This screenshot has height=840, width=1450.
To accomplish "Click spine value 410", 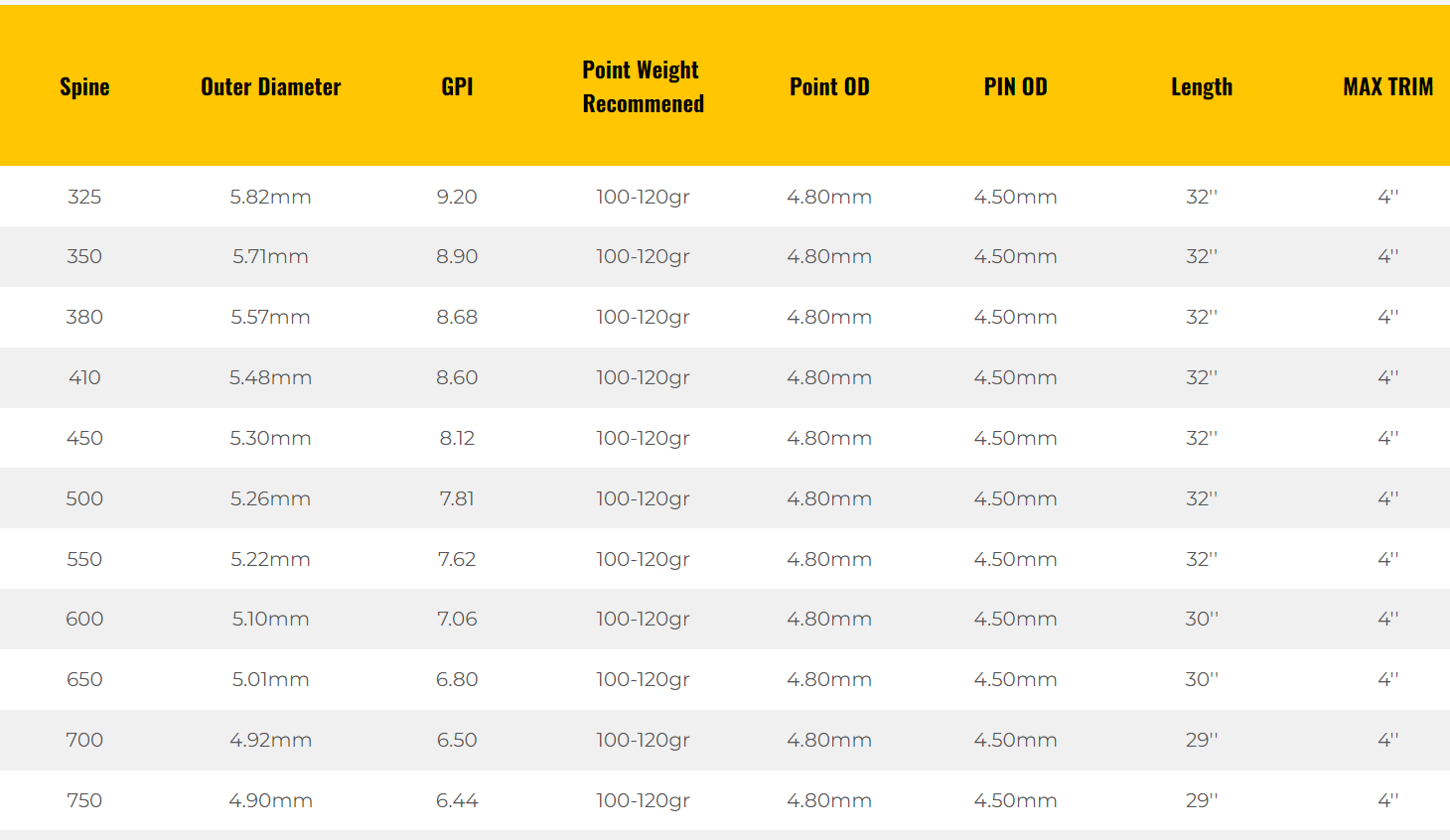I will coord(84,378).
